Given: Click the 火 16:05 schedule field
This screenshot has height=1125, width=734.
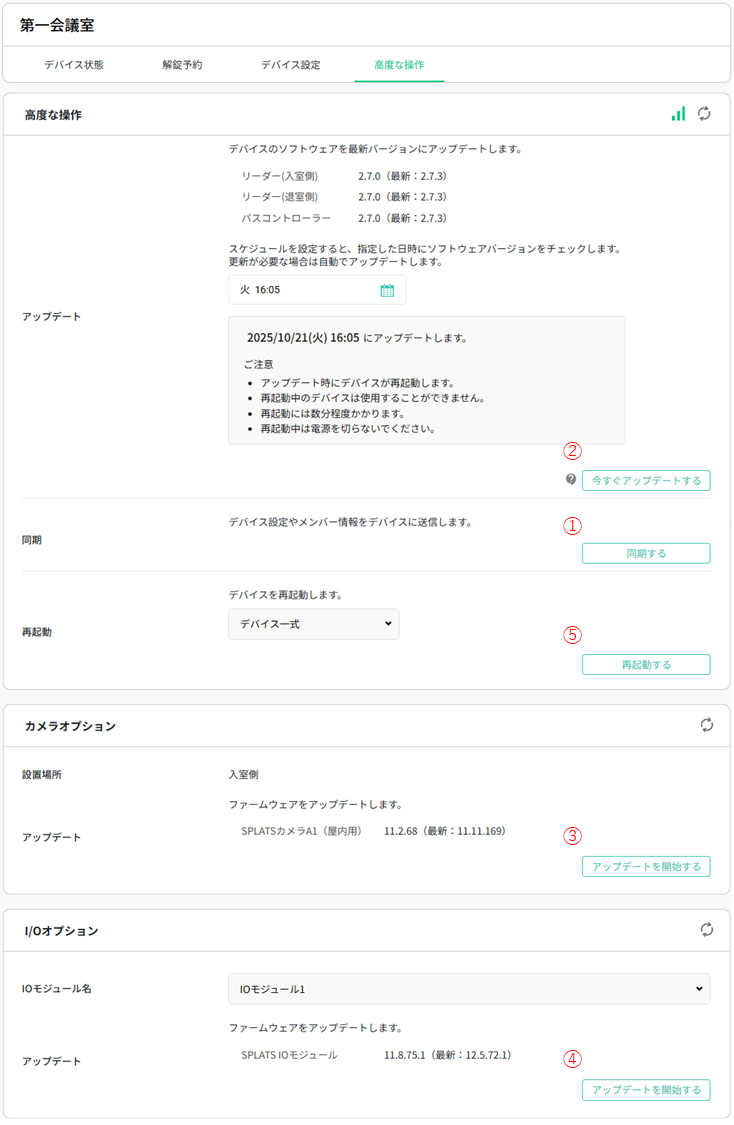Looking at the screenshot, I should tap(305, 290).
